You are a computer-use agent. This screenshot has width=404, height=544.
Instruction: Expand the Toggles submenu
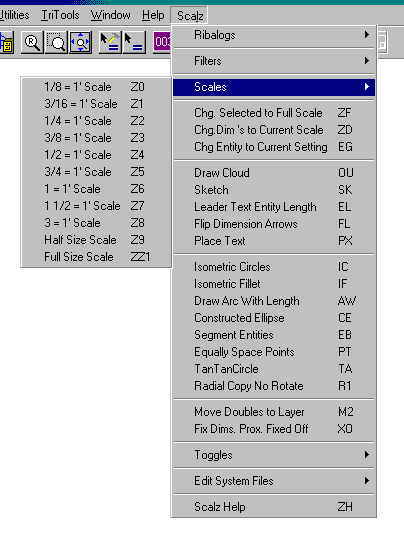coord(274,455)
